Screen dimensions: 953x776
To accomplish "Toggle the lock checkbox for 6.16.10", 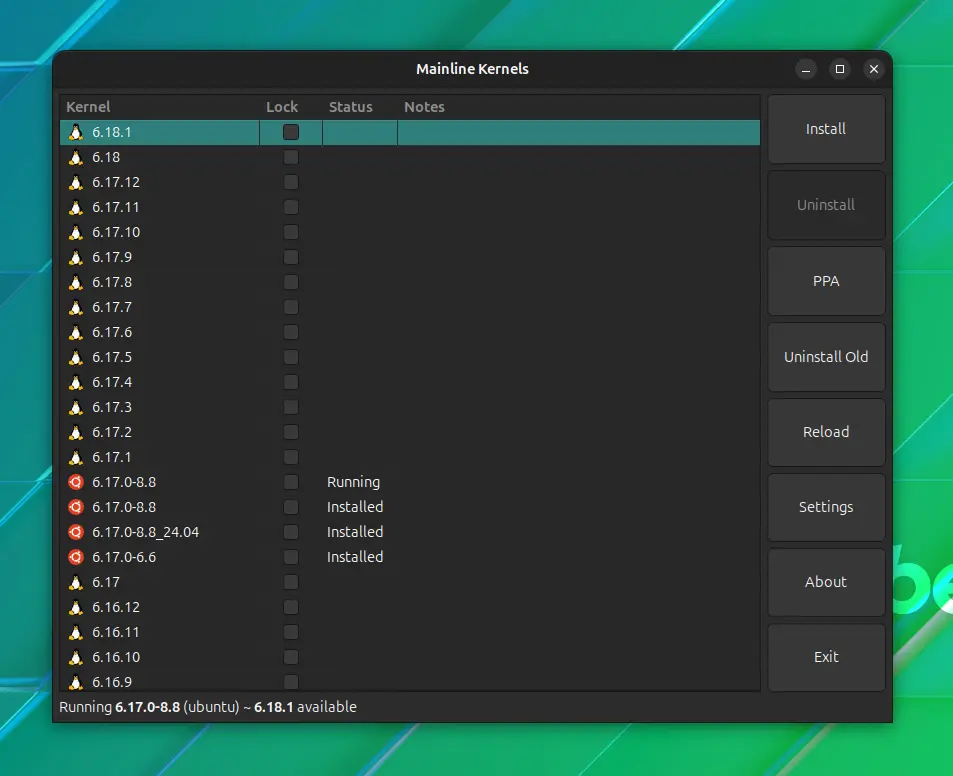I will pos(290,656).
